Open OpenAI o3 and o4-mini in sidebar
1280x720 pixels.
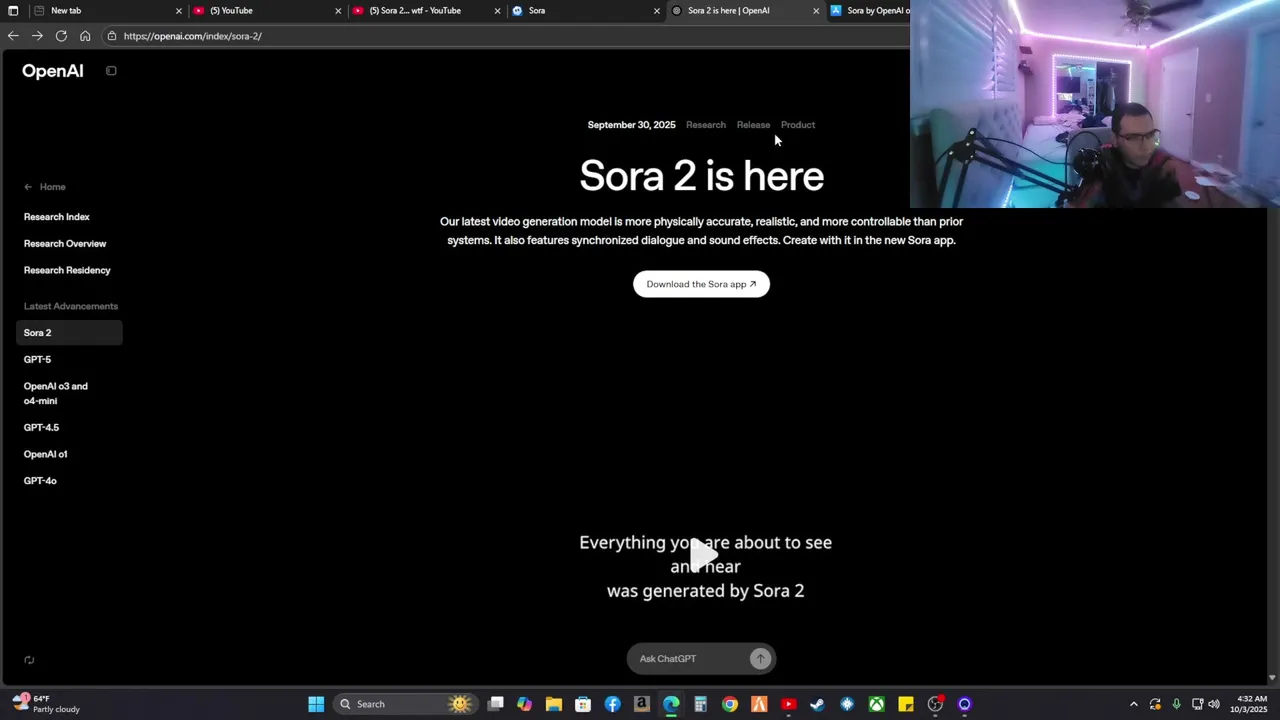(x=56, y=393)
